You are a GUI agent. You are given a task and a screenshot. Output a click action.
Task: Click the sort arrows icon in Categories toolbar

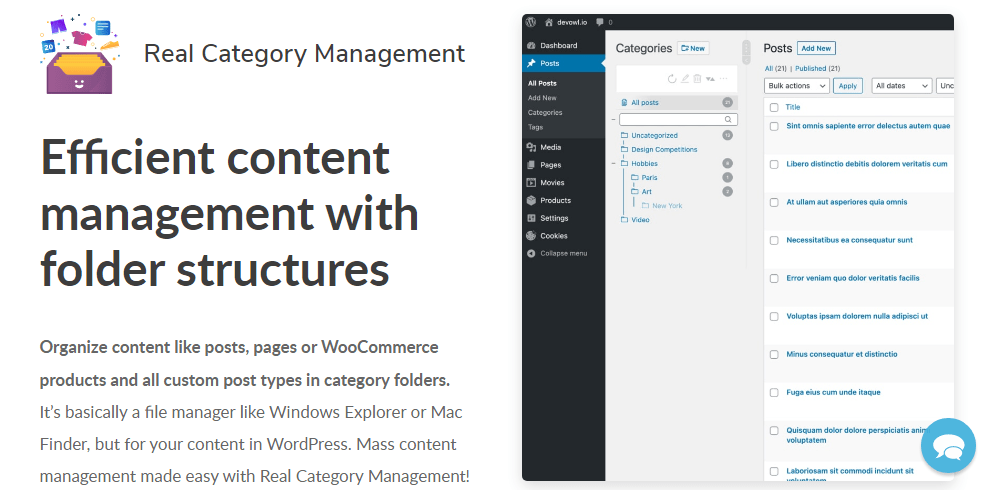[710, 79]
